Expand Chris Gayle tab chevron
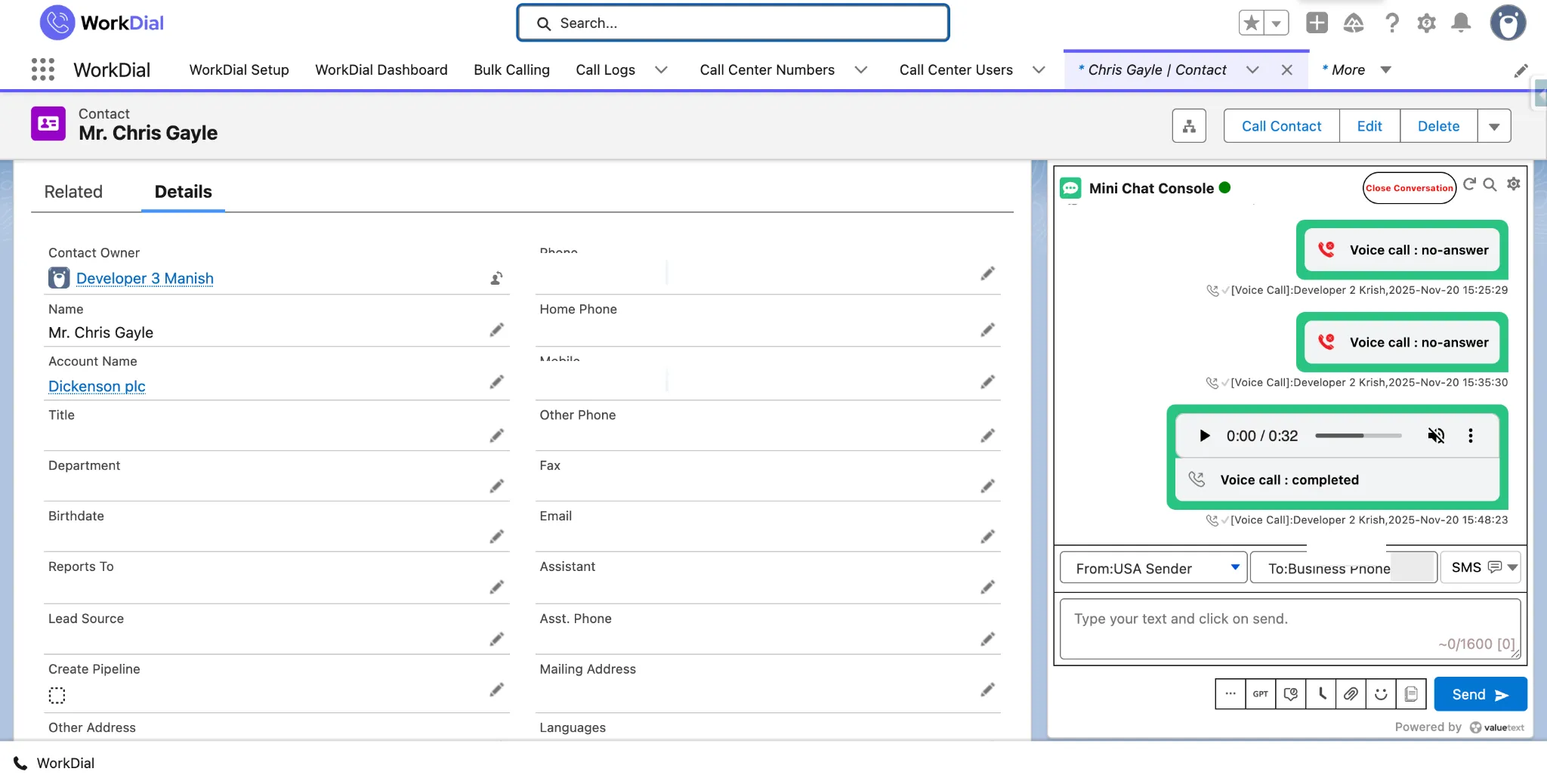Image resolution: width=1547 pixels, height=784 pixels. pyautogui.click(x=1252, y=70)
